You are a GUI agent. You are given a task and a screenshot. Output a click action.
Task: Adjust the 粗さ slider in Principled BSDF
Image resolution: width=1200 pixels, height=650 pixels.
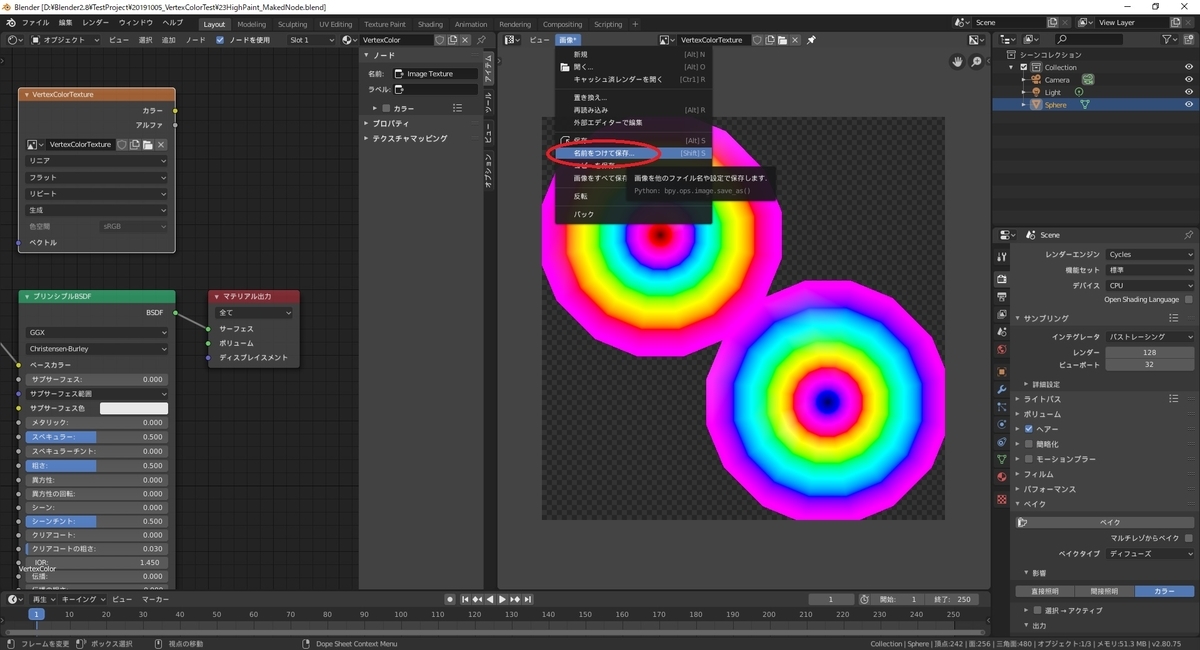pos(96,465)
